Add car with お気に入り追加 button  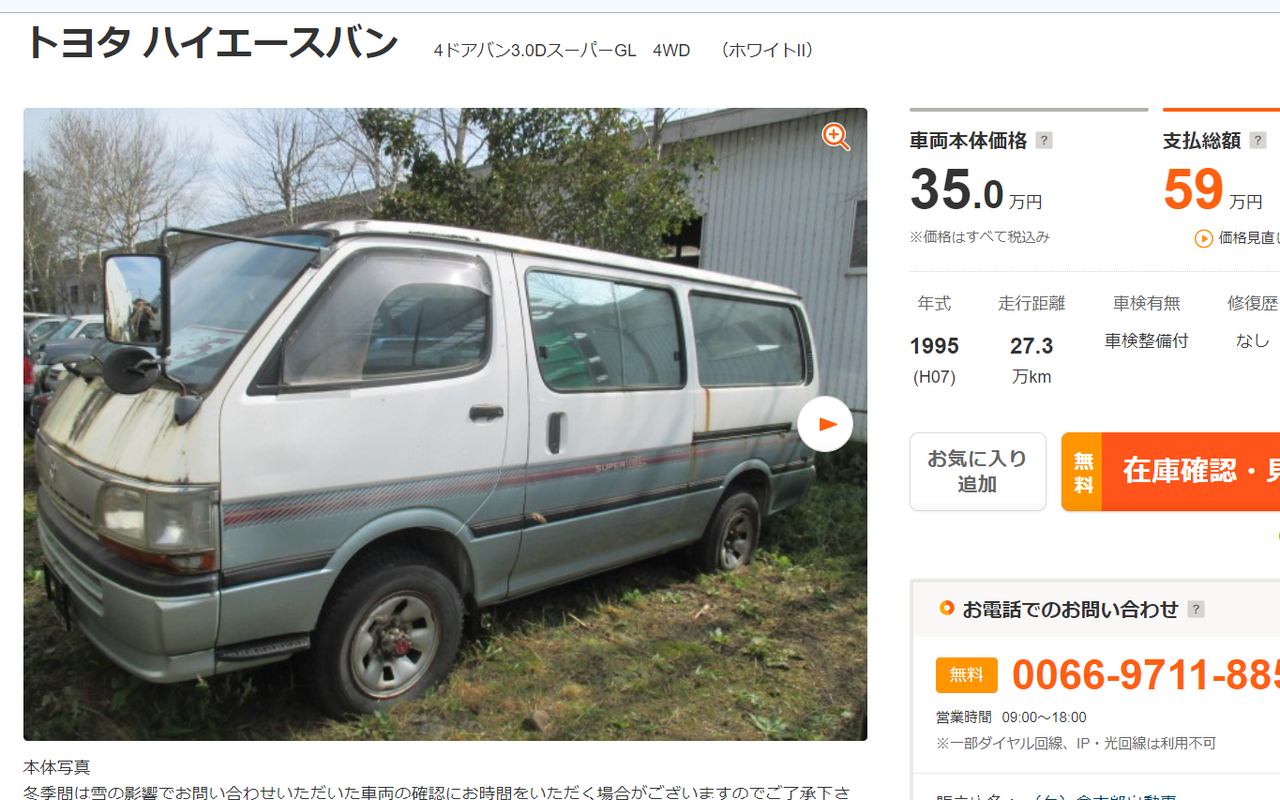tap(978, 472)
